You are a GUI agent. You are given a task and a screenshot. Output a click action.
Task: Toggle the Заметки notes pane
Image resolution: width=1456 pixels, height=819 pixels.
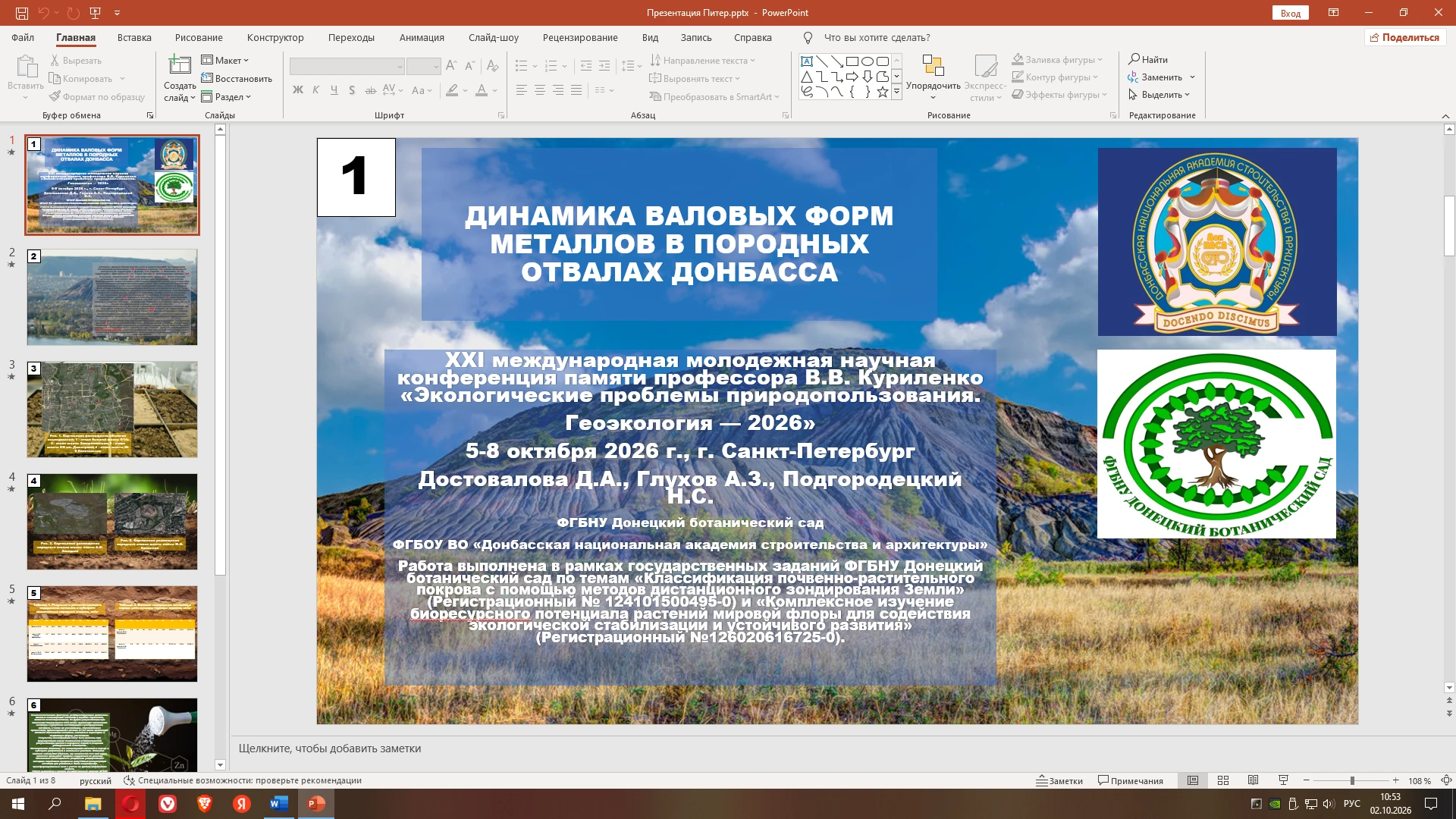click(1059, 781)
